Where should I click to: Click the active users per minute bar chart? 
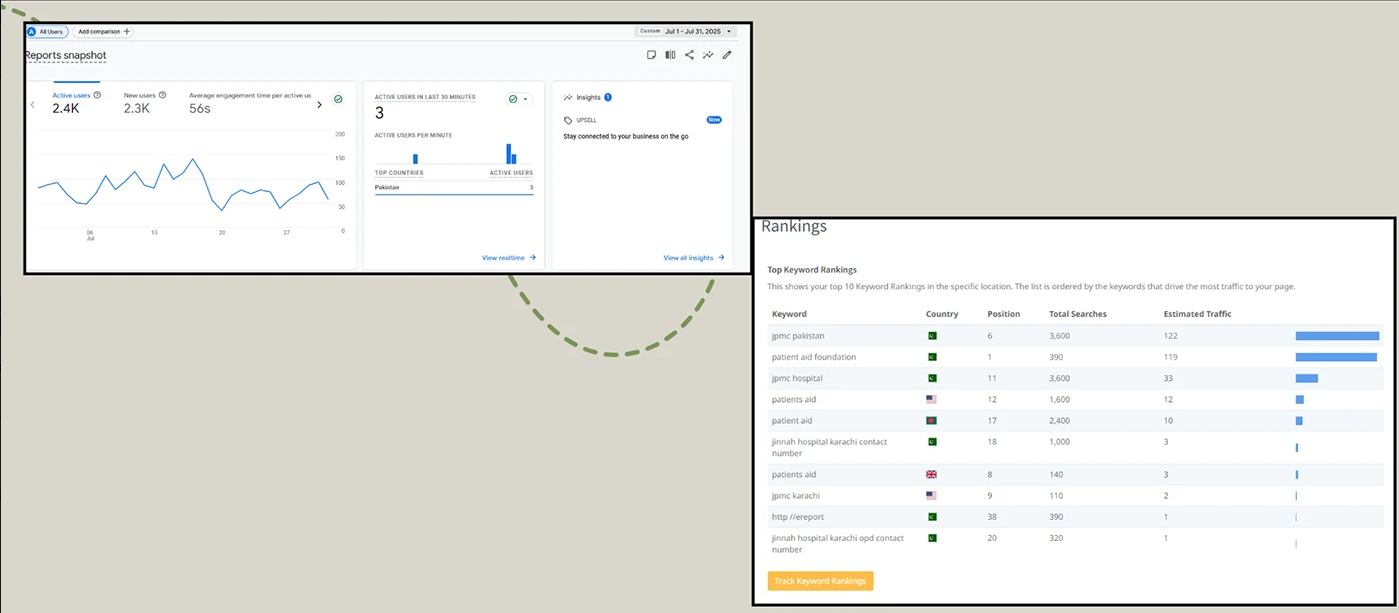click(x=454, y=153)
